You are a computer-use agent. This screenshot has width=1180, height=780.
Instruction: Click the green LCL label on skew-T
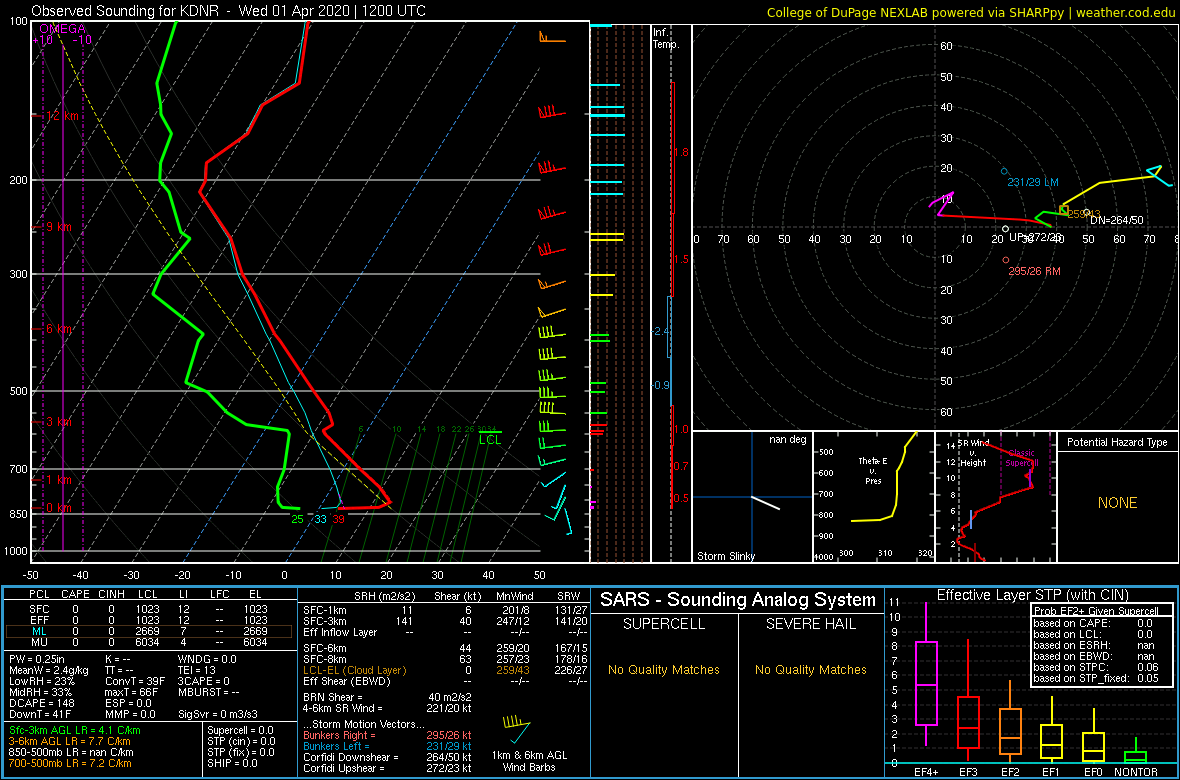(490, 440)
